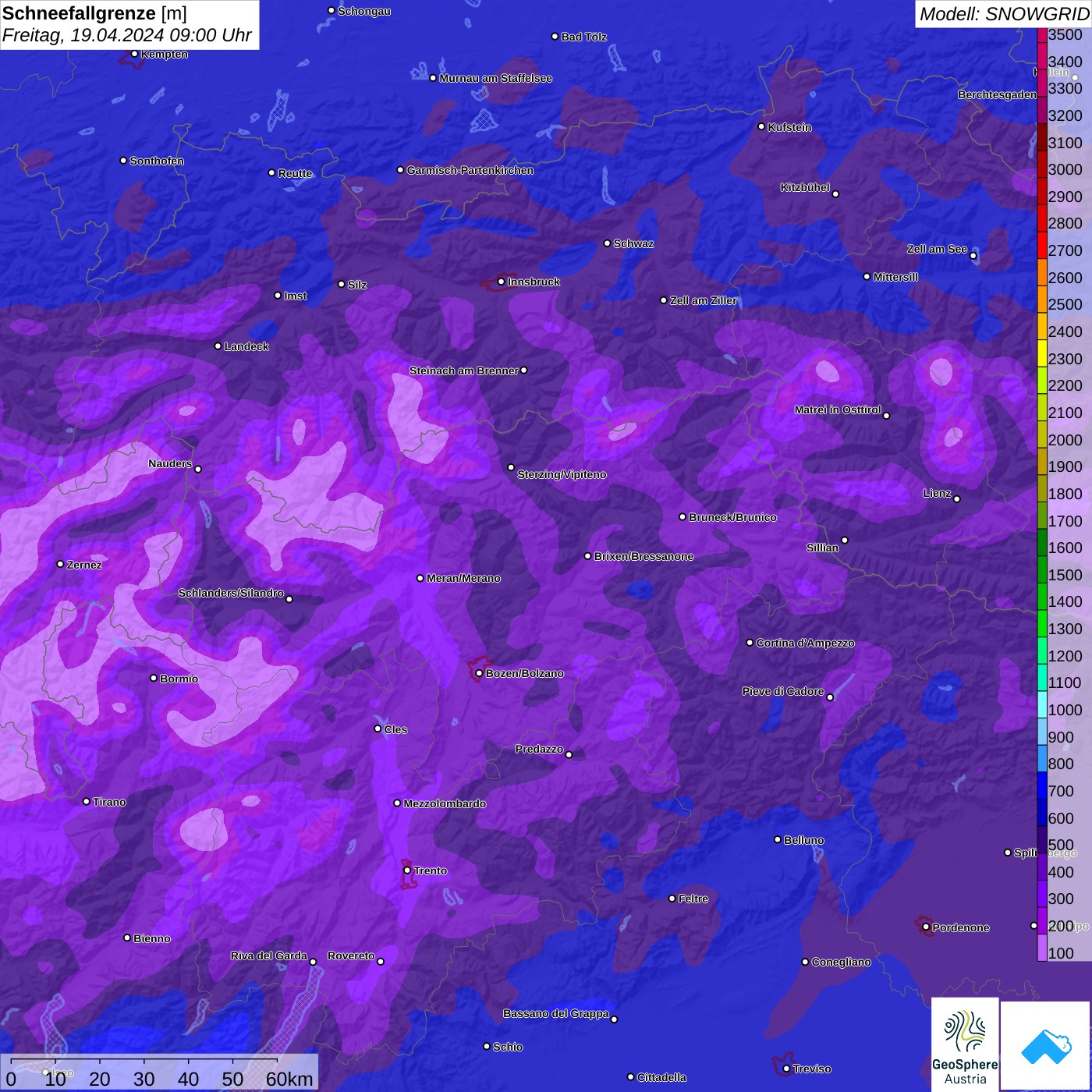Click legend value 500
Image resolution: width=1092 pixels, height=1092 pixels.
pyautogui.click(x=1062, y=845)
